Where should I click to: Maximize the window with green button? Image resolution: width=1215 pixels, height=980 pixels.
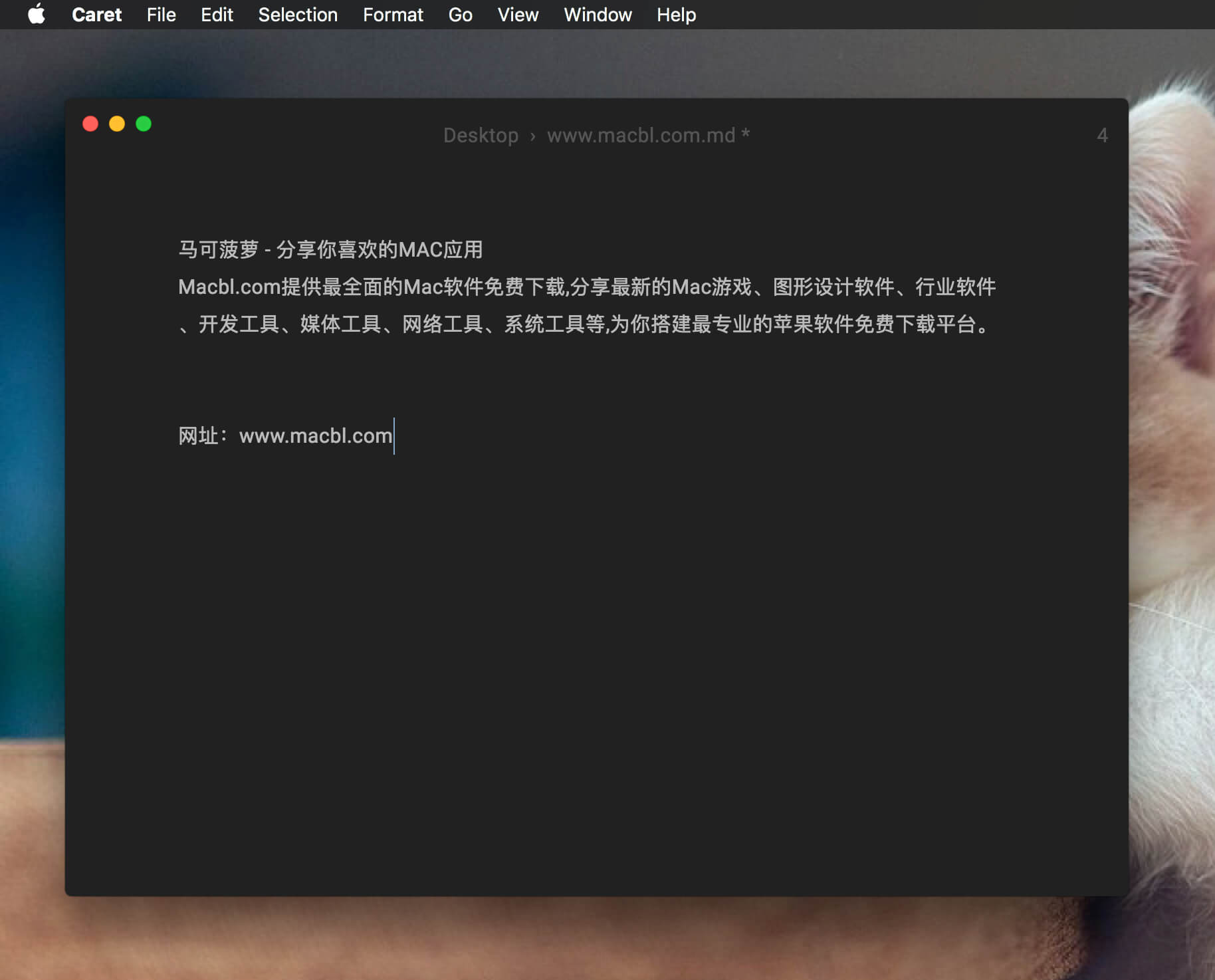click(144, 124)
